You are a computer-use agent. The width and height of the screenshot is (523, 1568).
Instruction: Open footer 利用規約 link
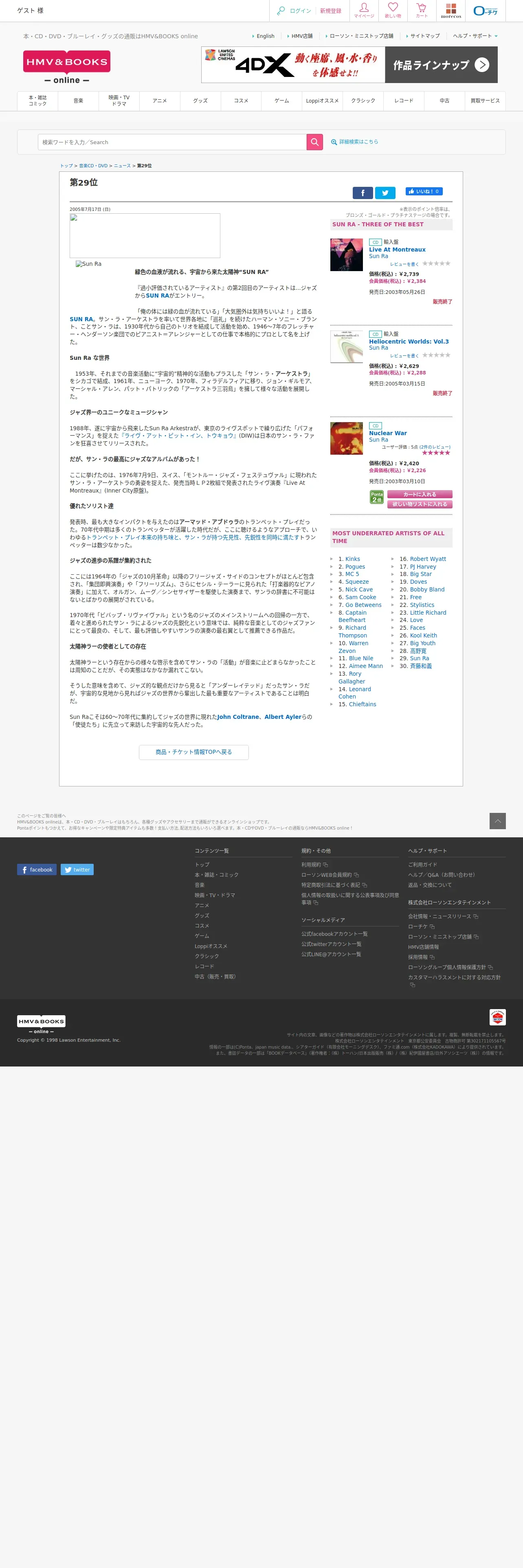pyautogui.click(x=311, y=864)
